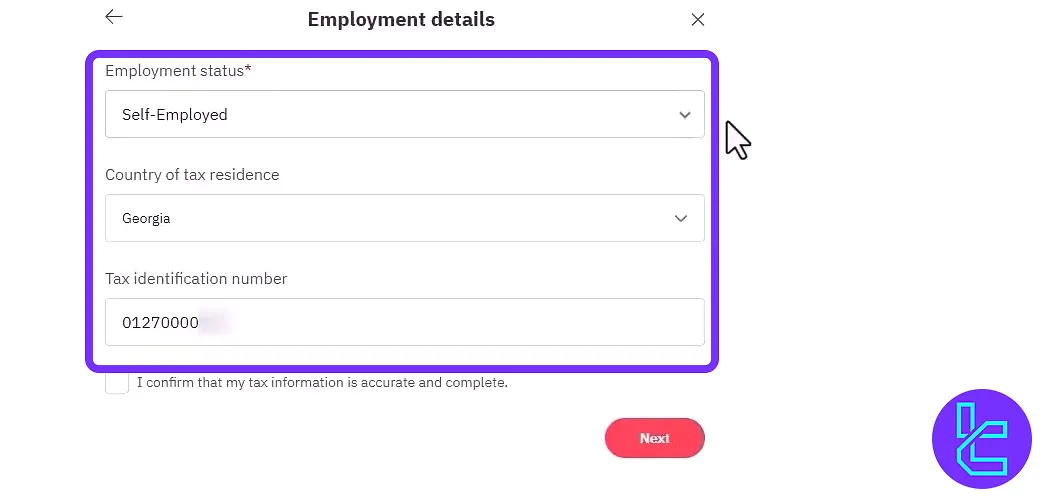Select the 'Georgia' value text
This screenshot has height=499, width=1042.
click(146, 218)
